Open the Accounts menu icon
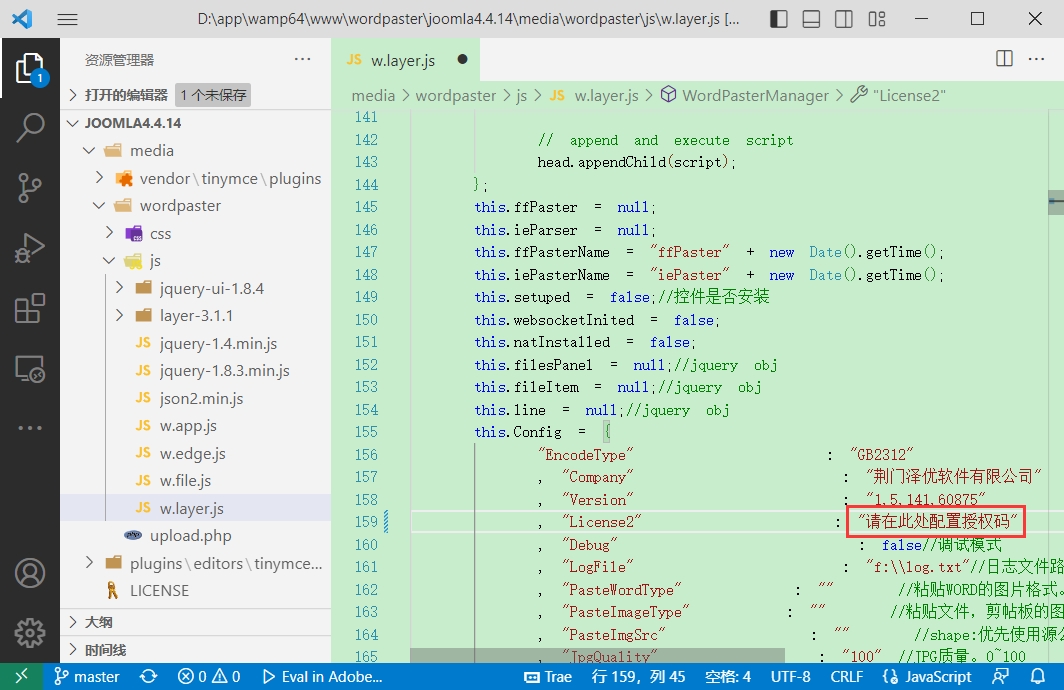This screenshot has height=690, width=1064. (x=30, y=573)
